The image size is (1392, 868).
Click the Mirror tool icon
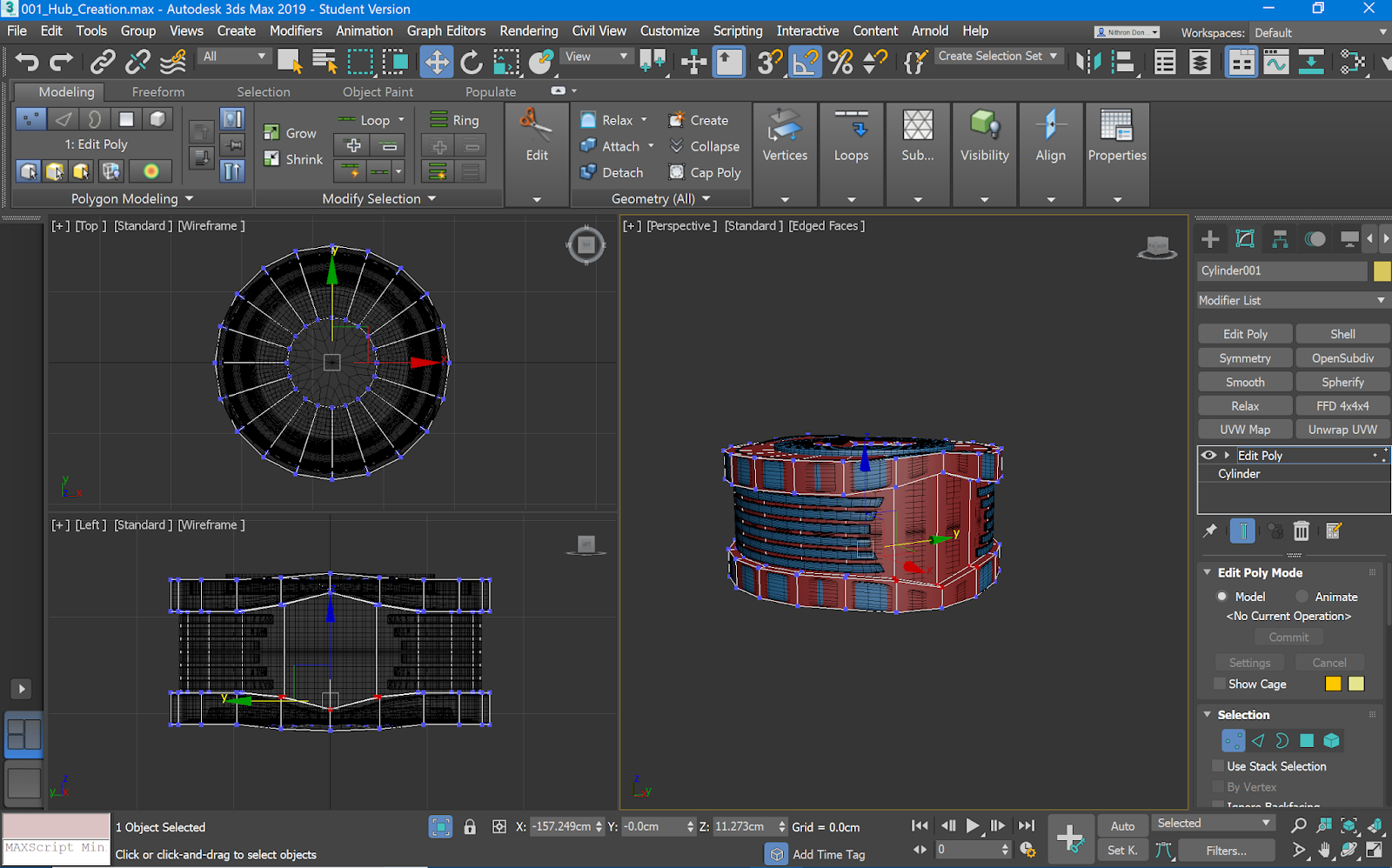1087,62
